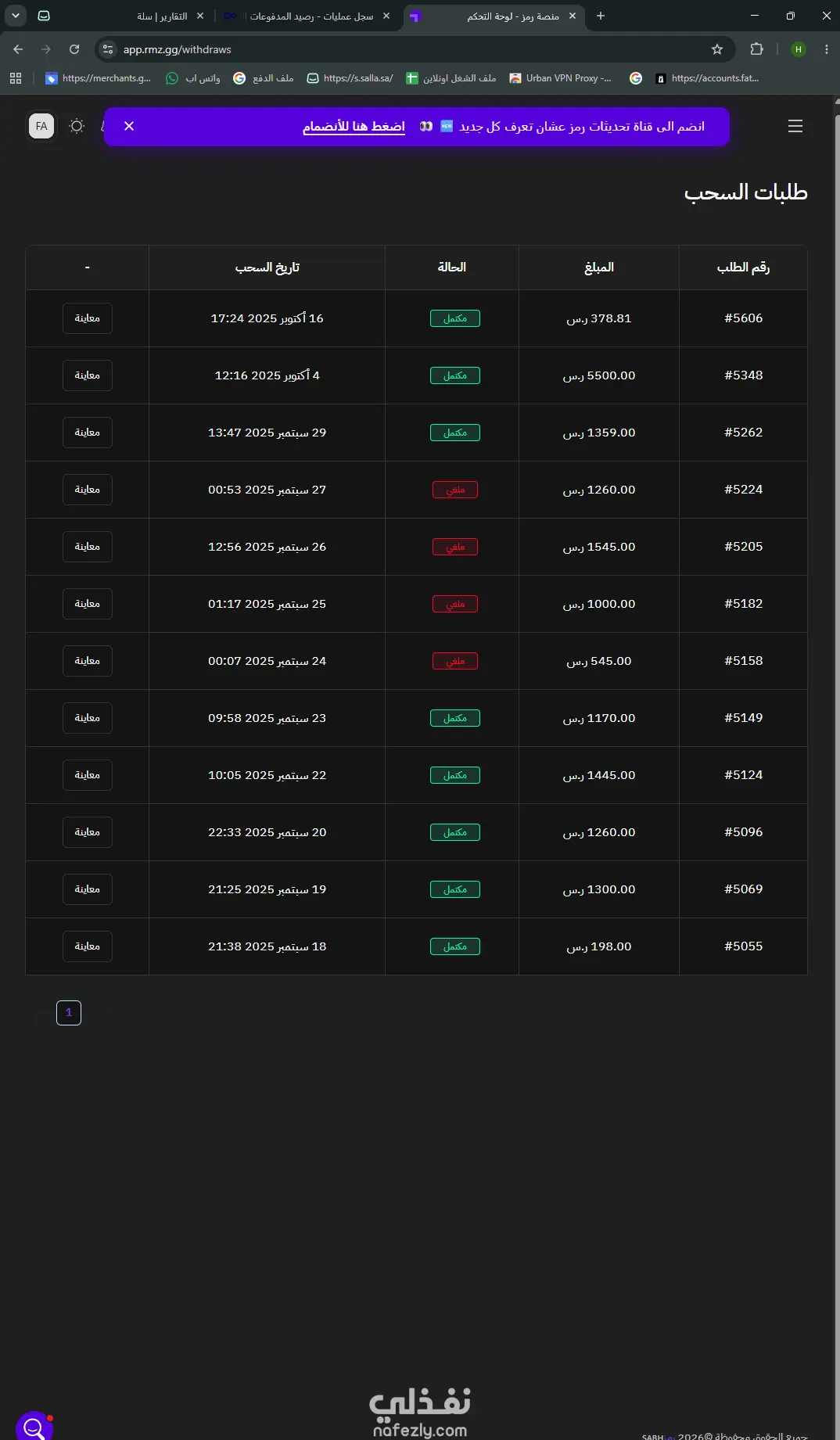Image resolution: width=840 pixels, height=1440 pixels.
Task: Select pagination page 1
Action: (69, 1013)
